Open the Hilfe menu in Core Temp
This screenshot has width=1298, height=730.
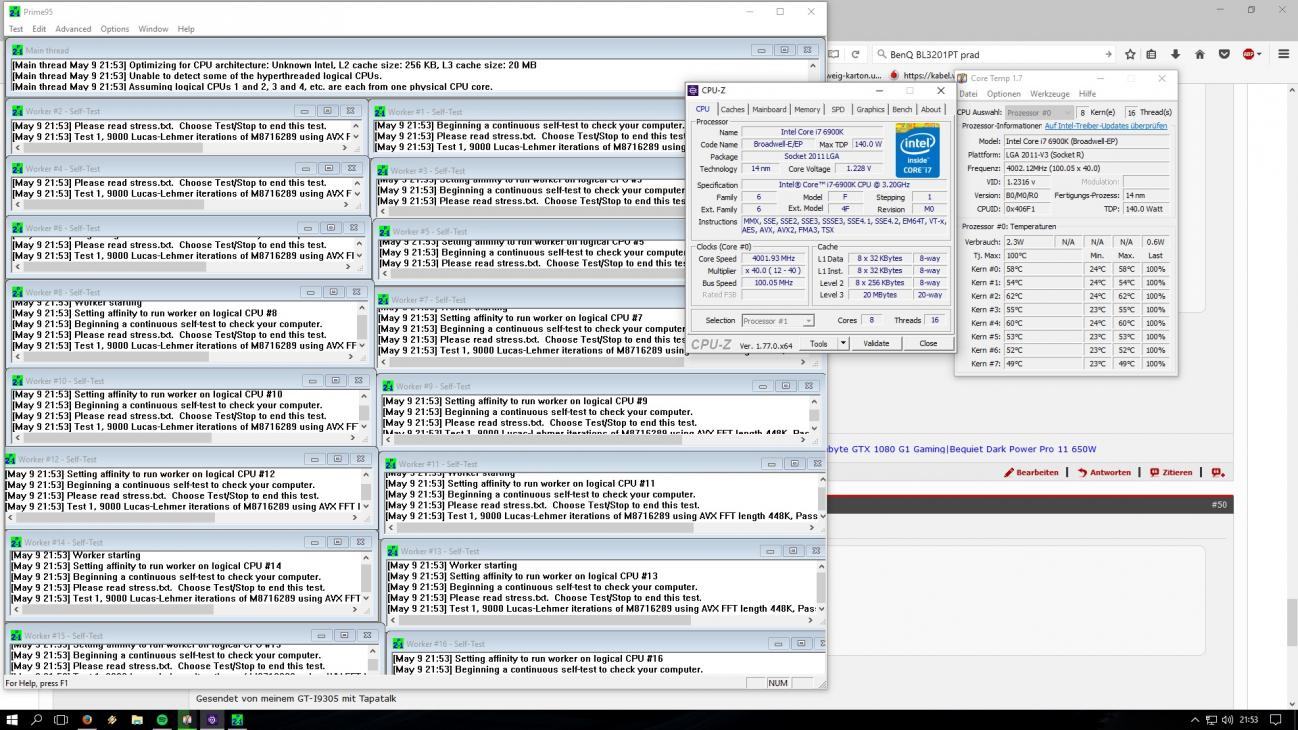[x=1087, y=94]
